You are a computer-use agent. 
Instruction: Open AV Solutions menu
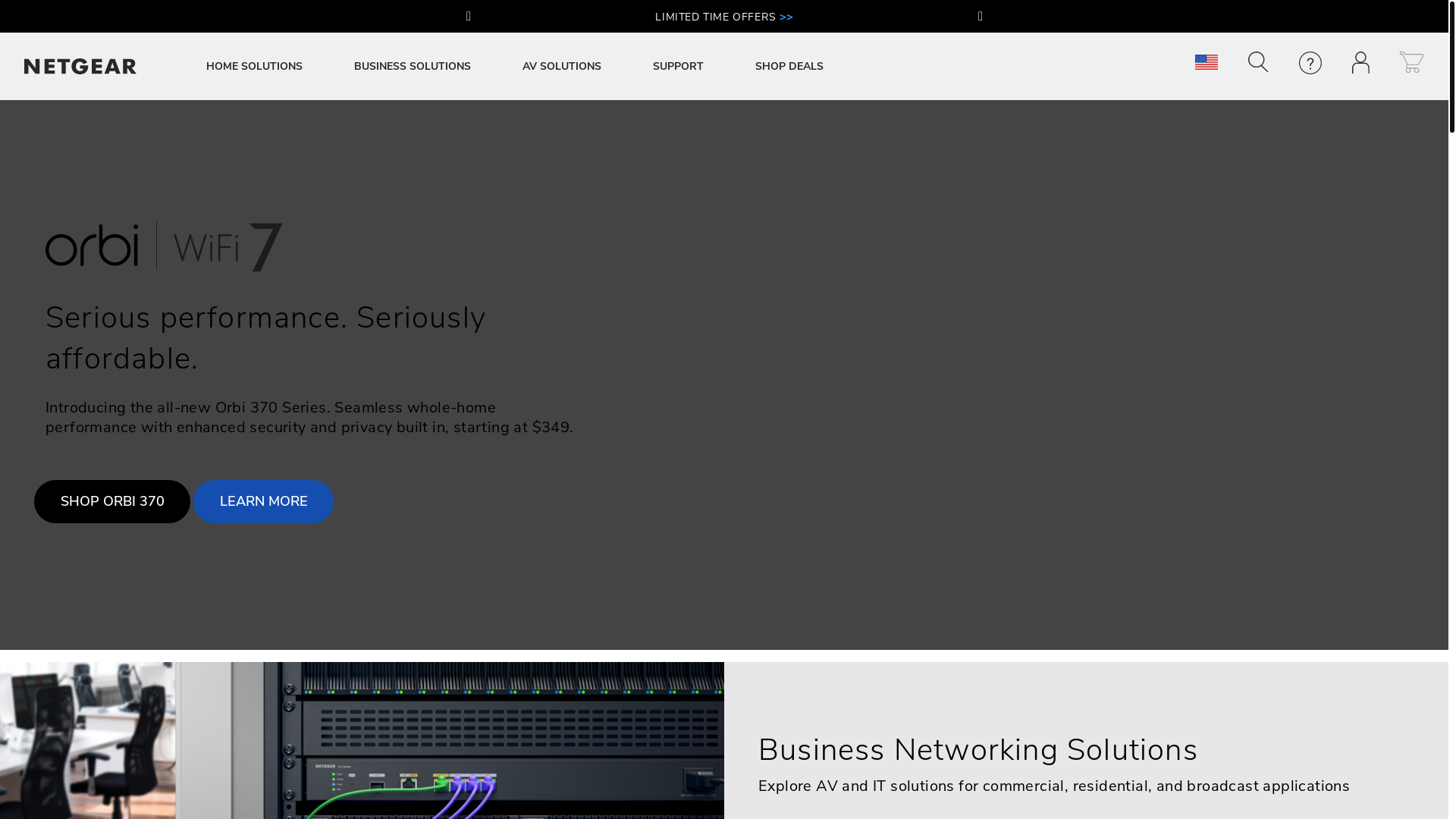coord(562,67)
